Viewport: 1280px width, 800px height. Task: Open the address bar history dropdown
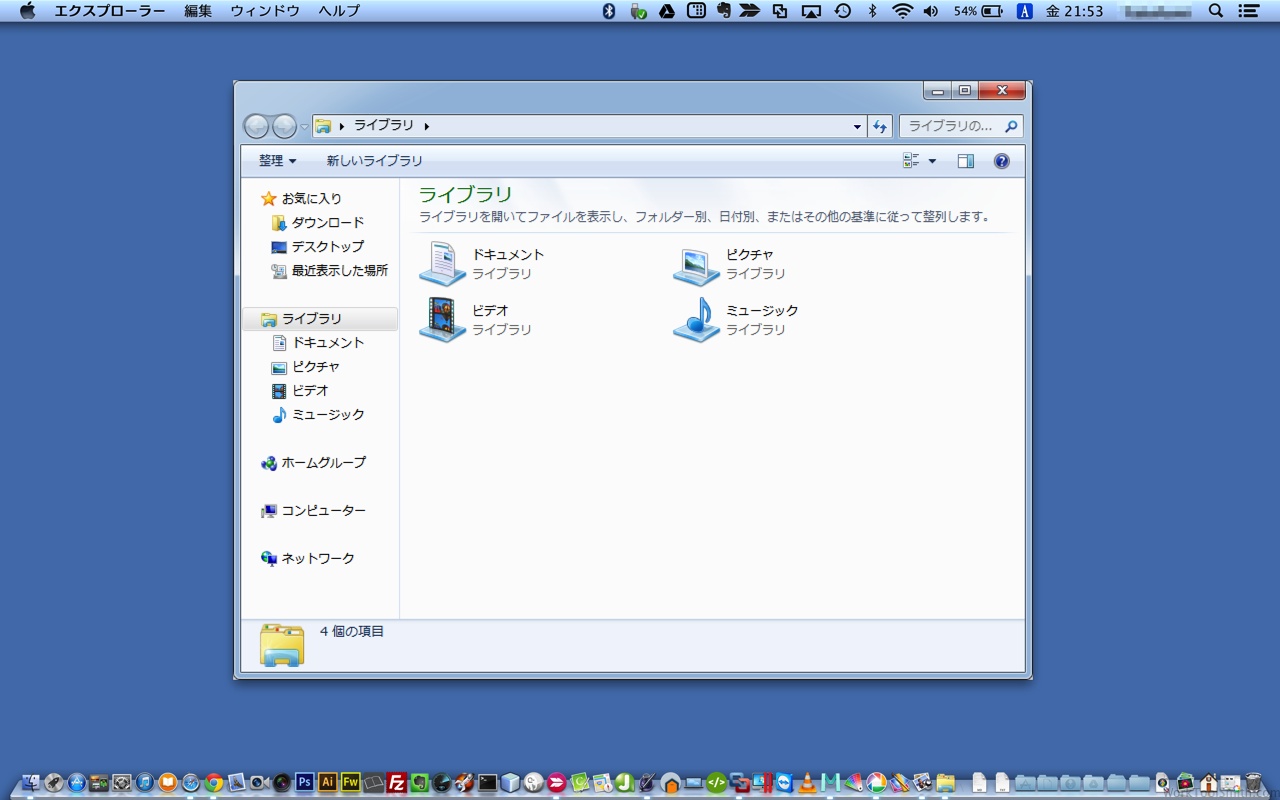857,126
